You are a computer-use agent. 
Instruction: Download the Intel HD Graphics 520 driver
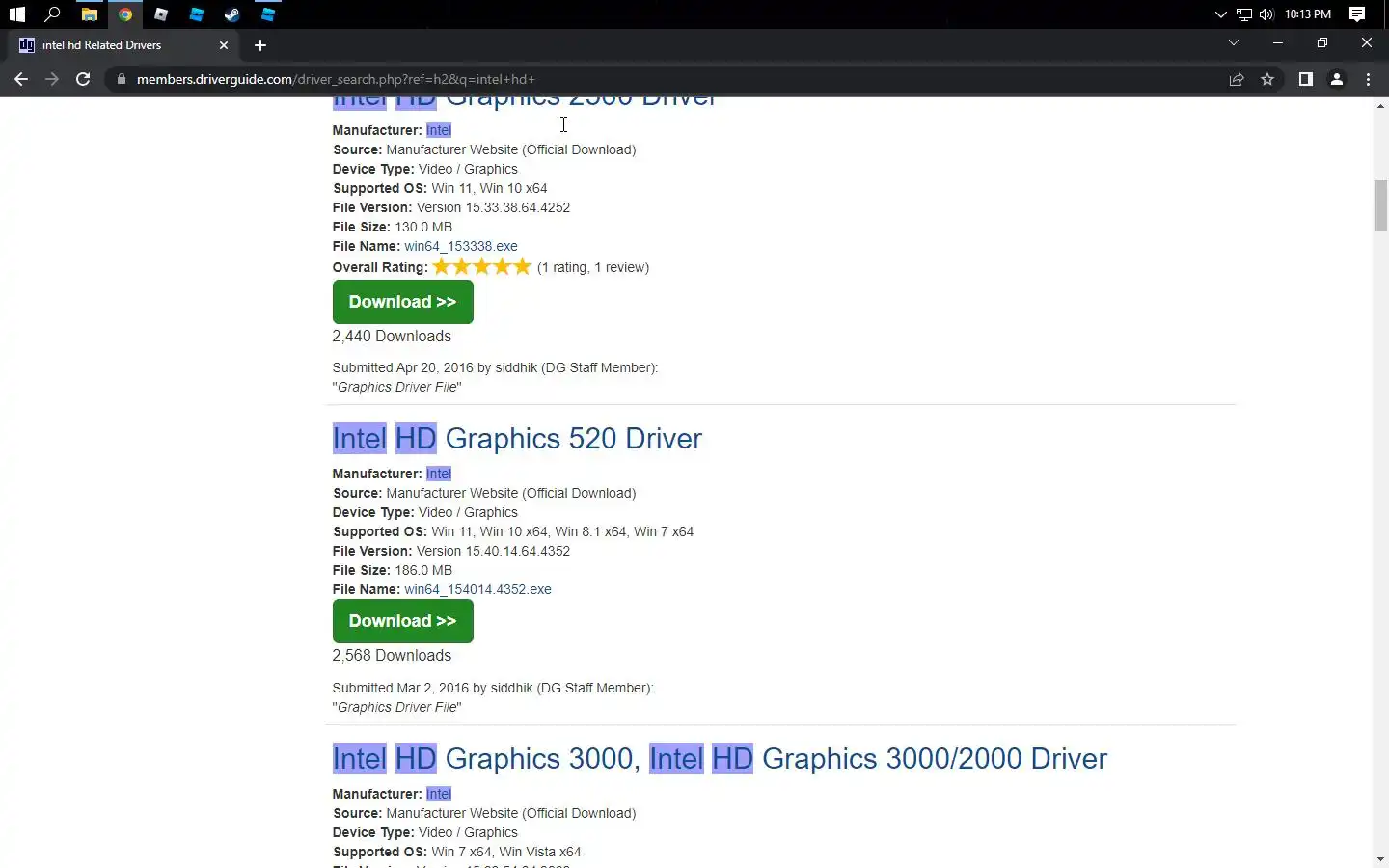click(402, 621)
